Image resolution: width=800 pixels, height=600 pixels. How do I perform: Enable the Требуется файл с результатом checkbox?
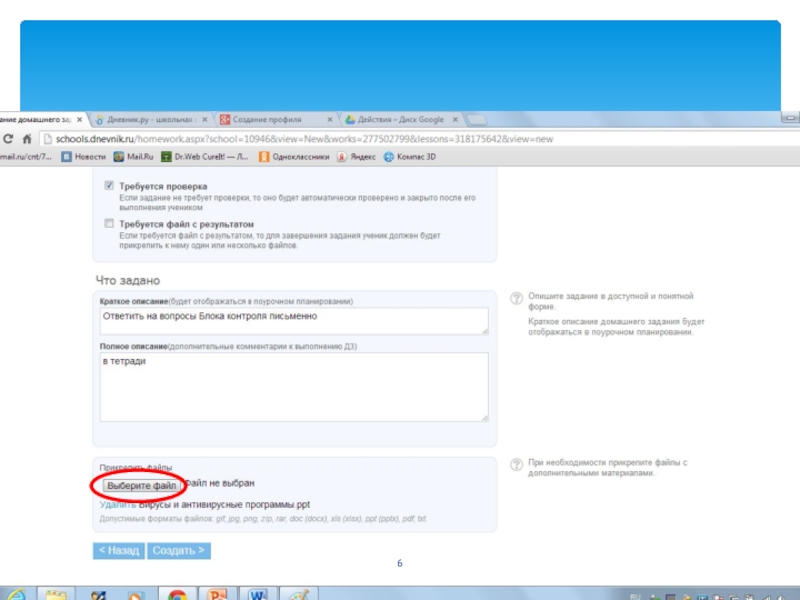pyautogui.click(x=109, y=223)
